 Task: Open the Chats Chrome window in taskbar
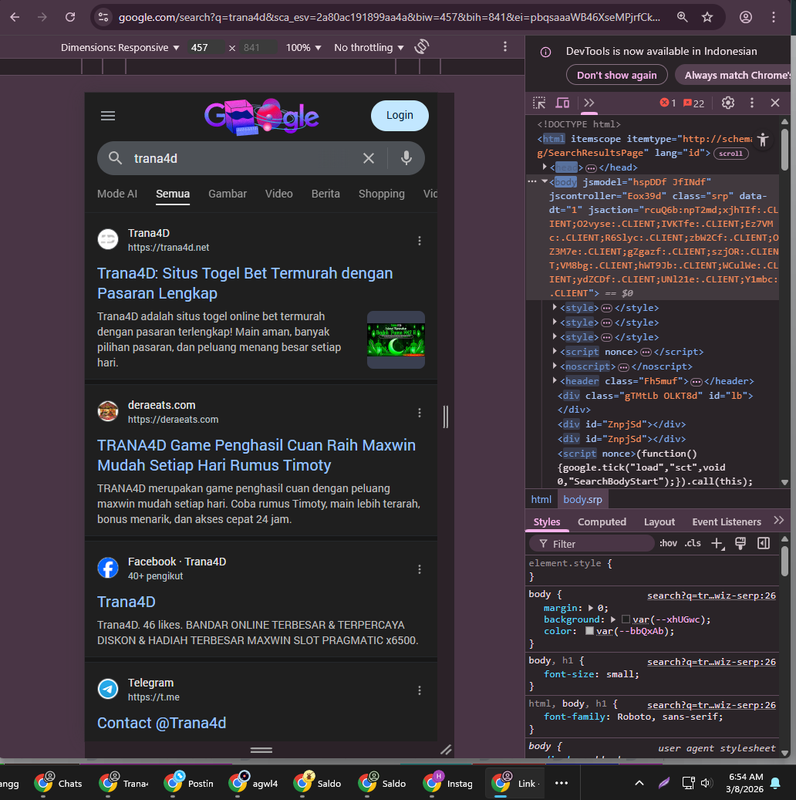pyautogui.click(x=58, y=783)
